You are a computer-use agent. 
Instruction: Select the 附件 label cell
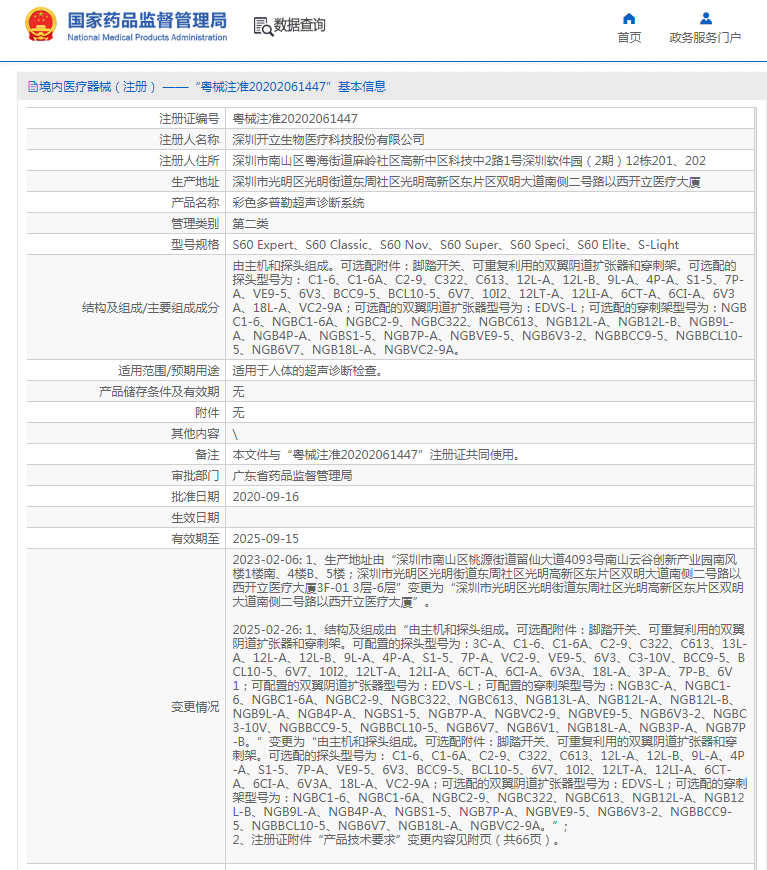pos(126,413)
